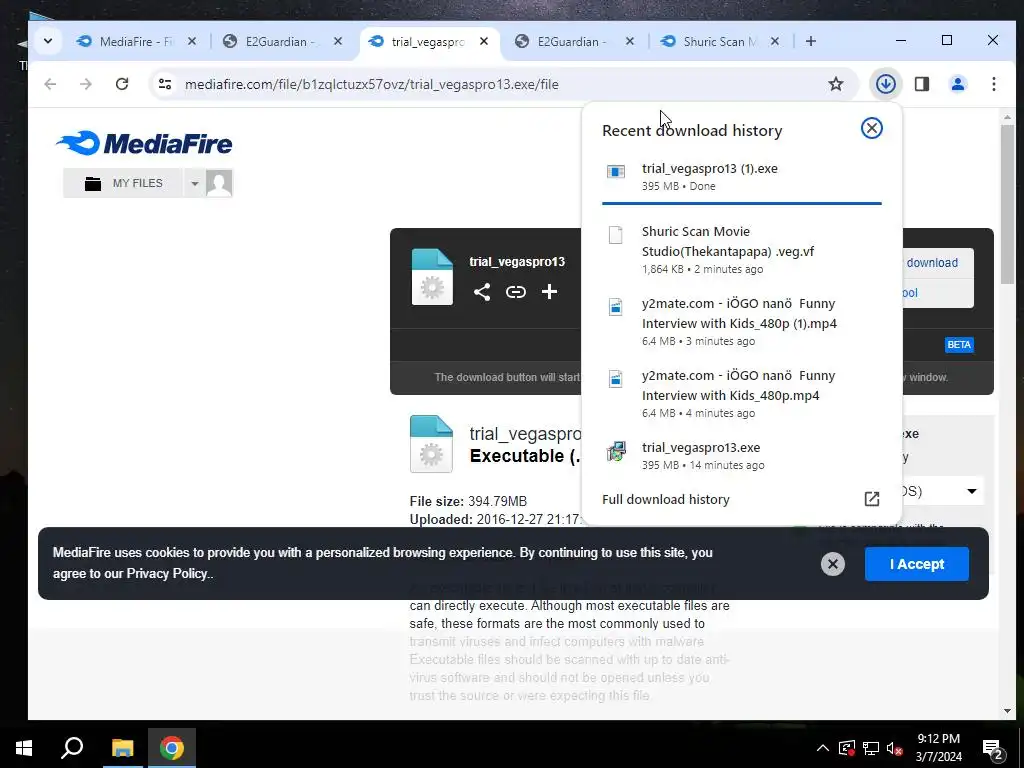Screen dimensions: 1024x768
Task: Open trial_vegaspro13.exe downloaded 14 minutes ago
Action: 742,455
